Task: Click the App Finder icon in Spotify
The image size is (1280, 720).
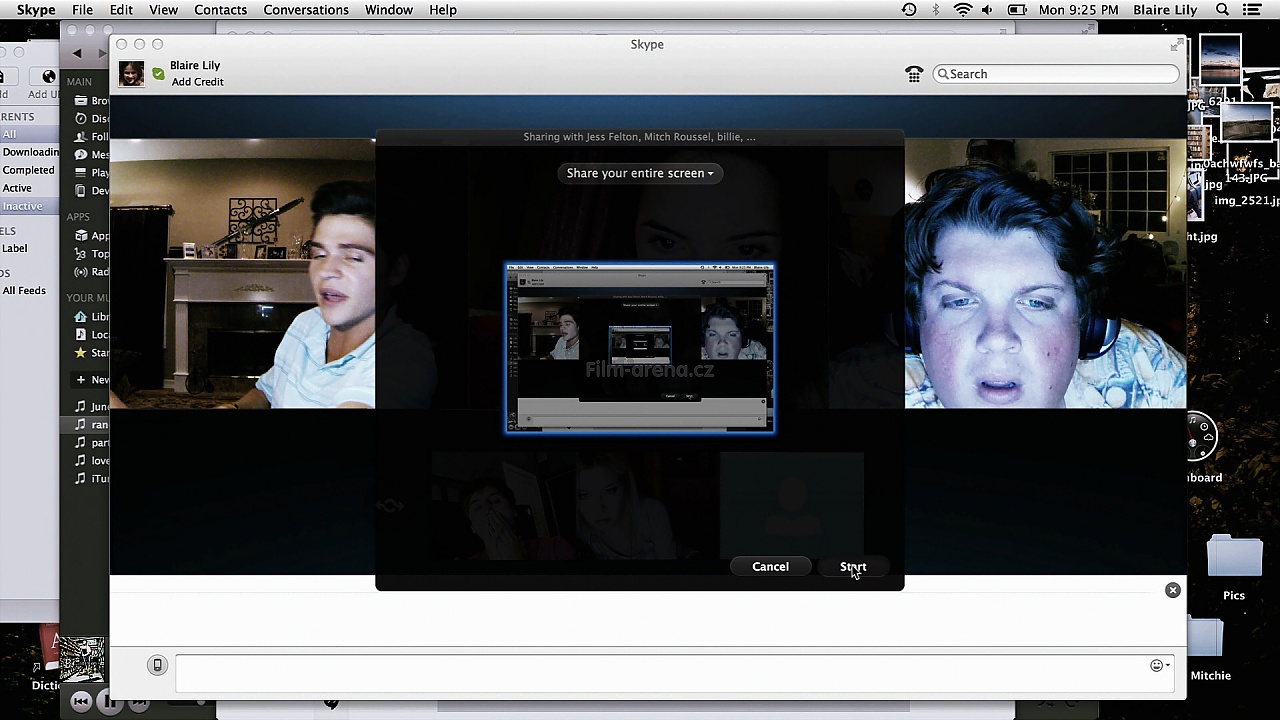Action: click(x=82, y=235)
